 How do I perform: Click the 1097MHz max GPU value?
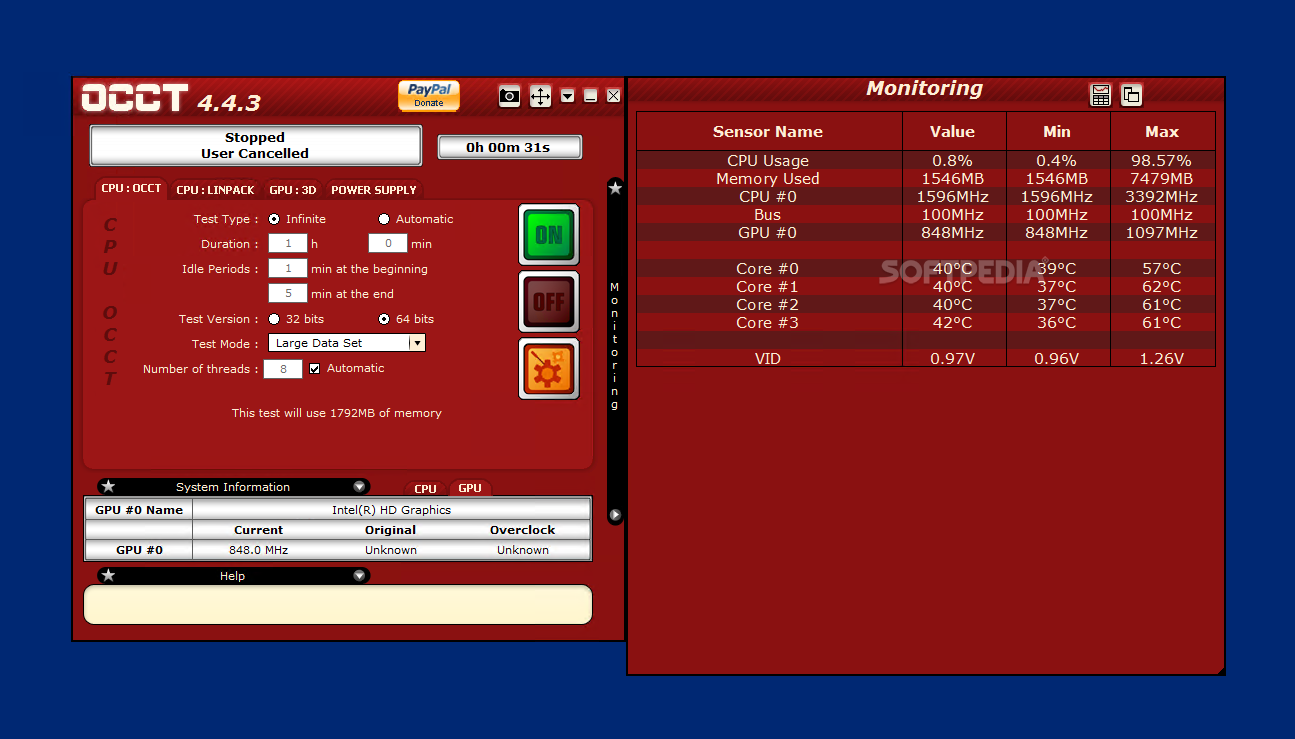[x=1161, y=233]
